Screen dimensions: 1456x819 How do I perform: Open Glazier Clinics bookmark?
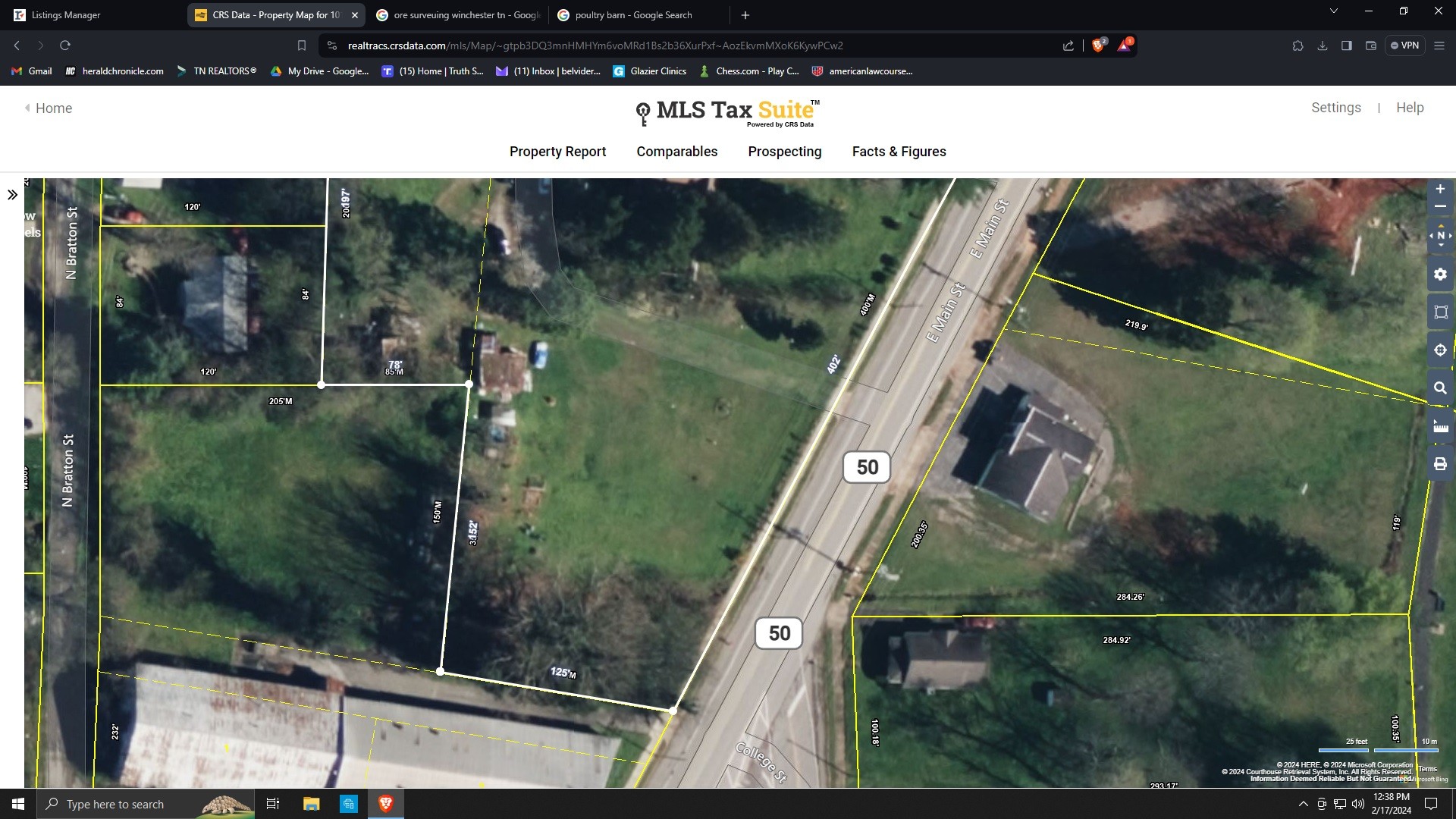[x=650, y=71]
